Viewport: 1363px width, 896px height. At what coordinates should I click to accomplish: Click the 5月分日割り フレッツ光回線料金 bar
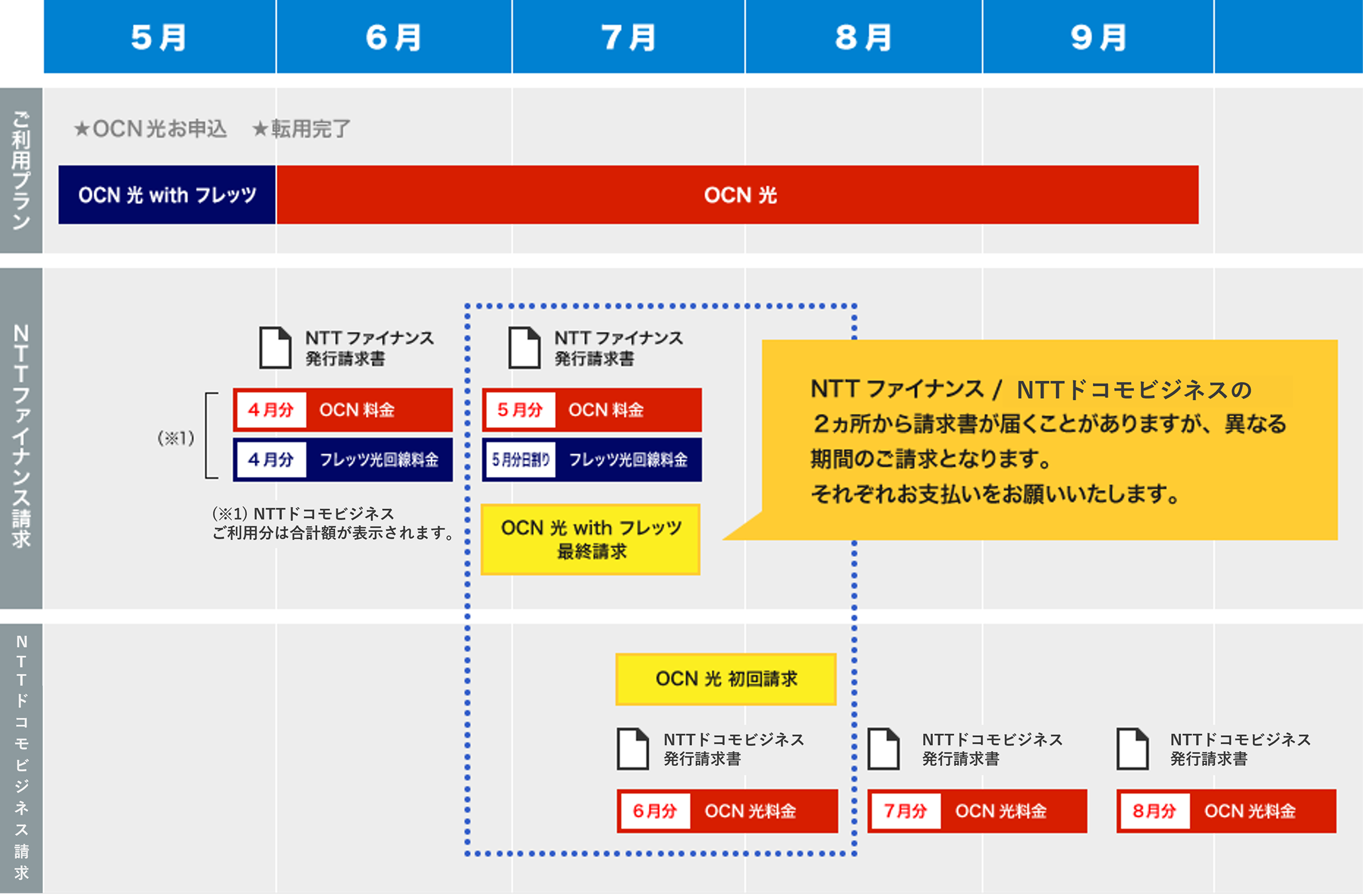(x=592, y=460)
